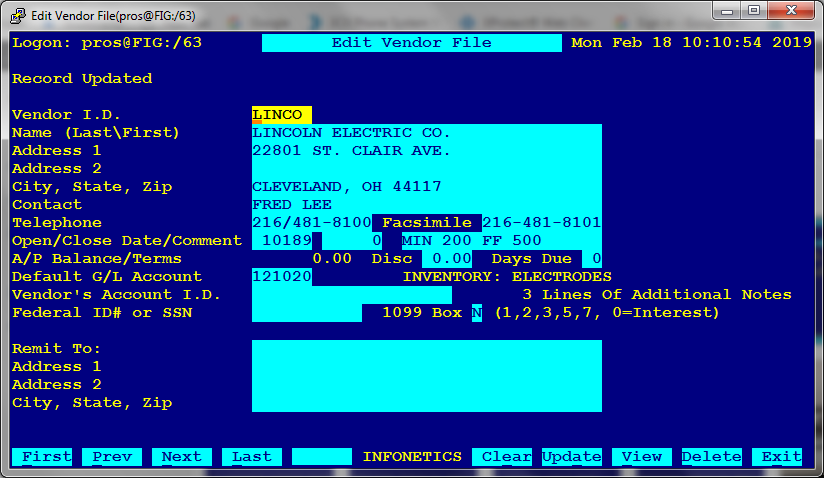
Task: Go to the First vendor record
Action: tap(42, 457)
